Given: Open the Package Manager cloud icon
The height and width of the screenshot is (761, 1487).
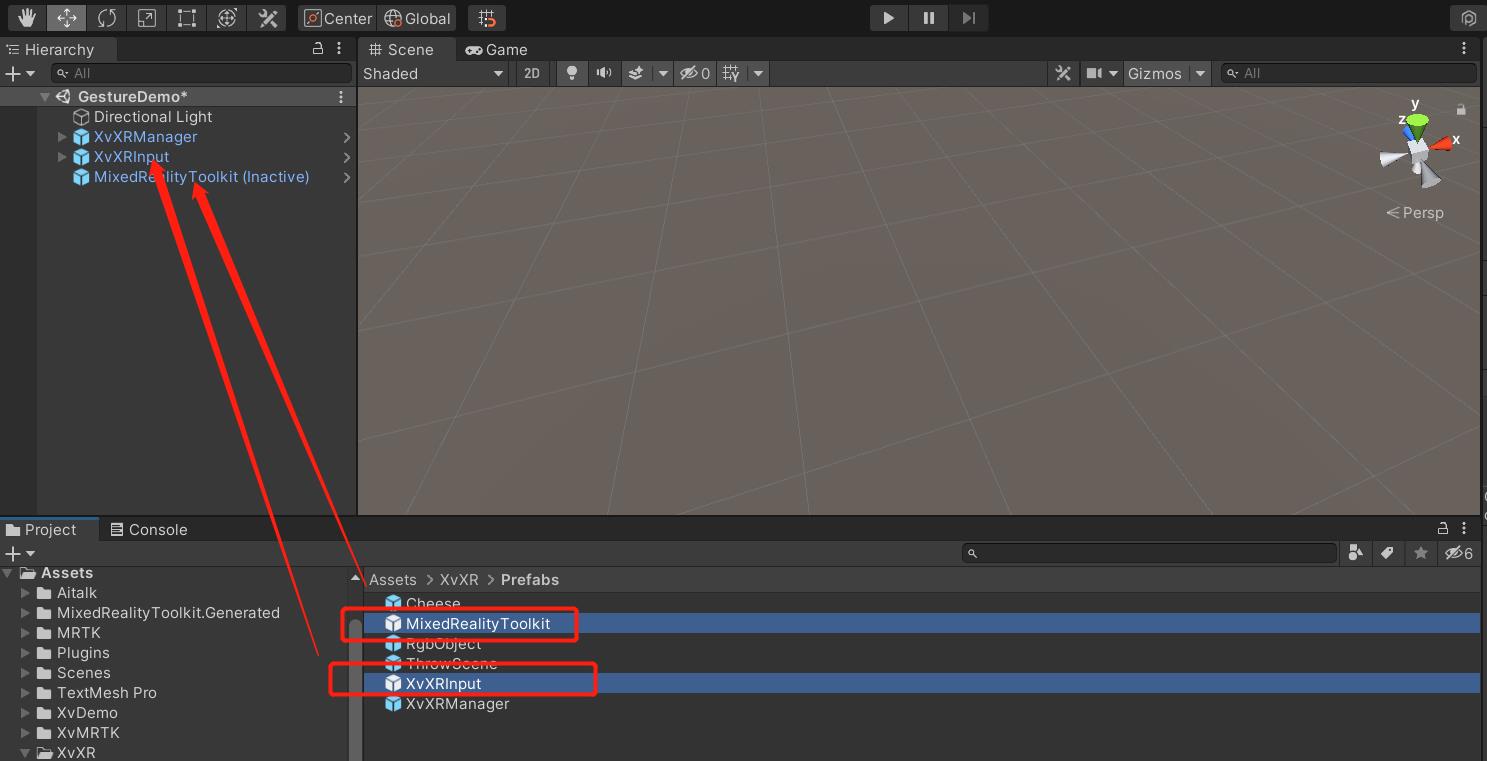Looking at the screenshot, I should 1468,18.
